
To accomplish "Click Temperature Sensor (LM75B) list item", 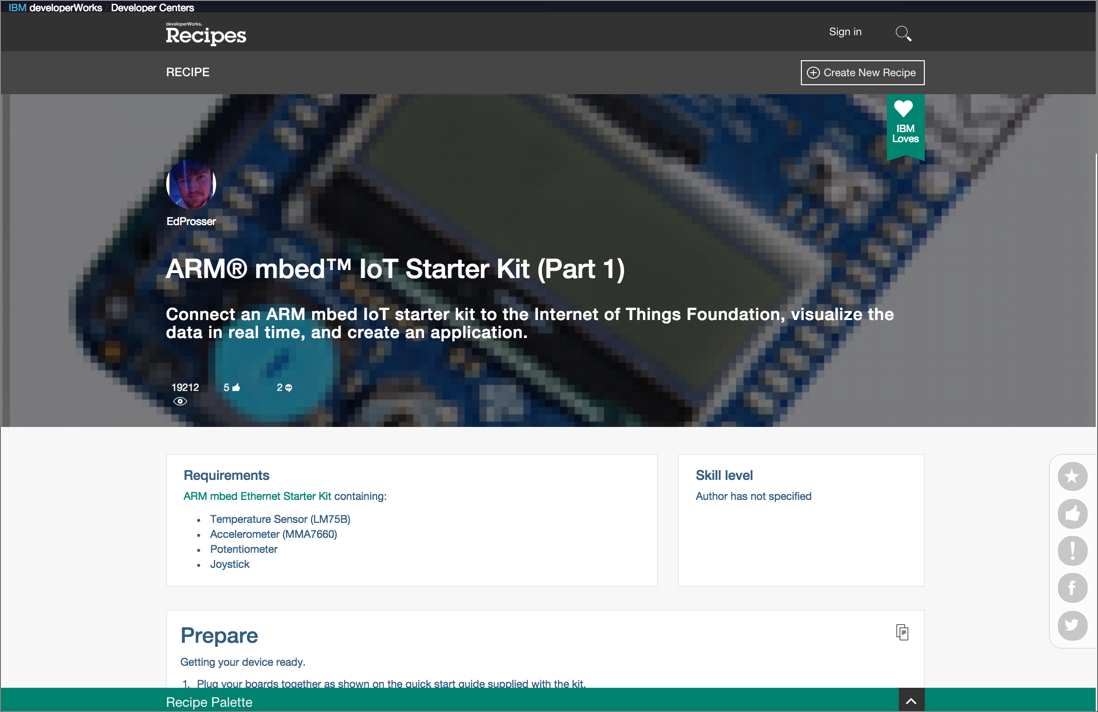I will click(x=280, y=519).
